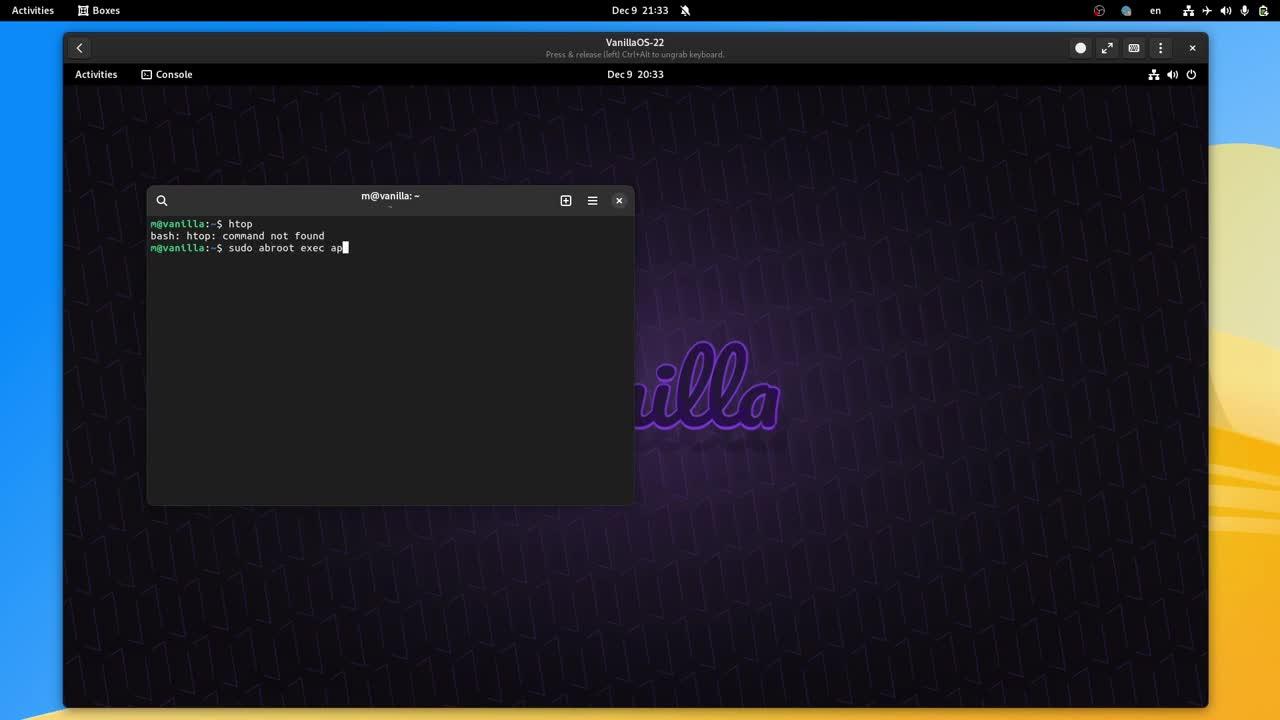Open the send keyboard shortcuts menu
The image size is (1280, 720).
[x=1133, y=47]
